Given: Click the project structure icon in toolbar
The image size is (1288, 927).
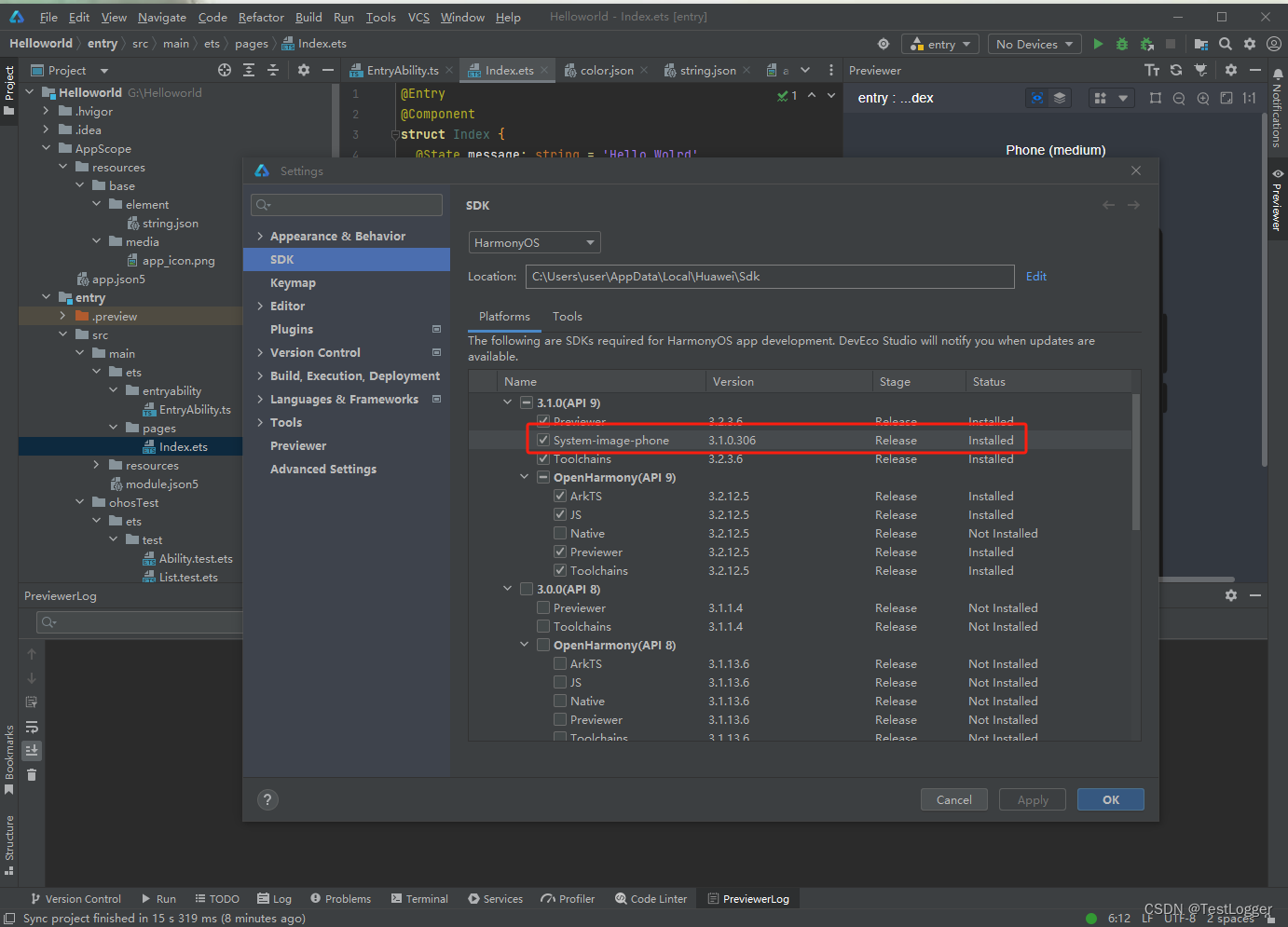Looking at the screenshot, I should tap(1201, 44).
